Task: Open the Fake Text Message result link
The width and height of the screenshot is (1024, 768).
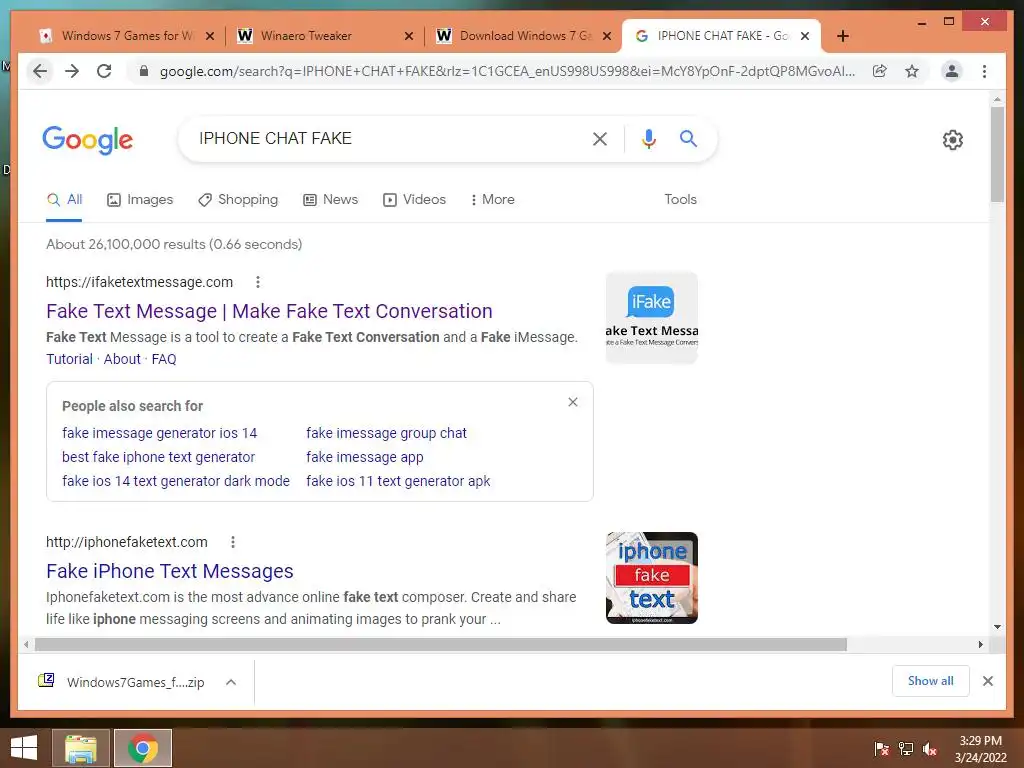Action: 269,312
